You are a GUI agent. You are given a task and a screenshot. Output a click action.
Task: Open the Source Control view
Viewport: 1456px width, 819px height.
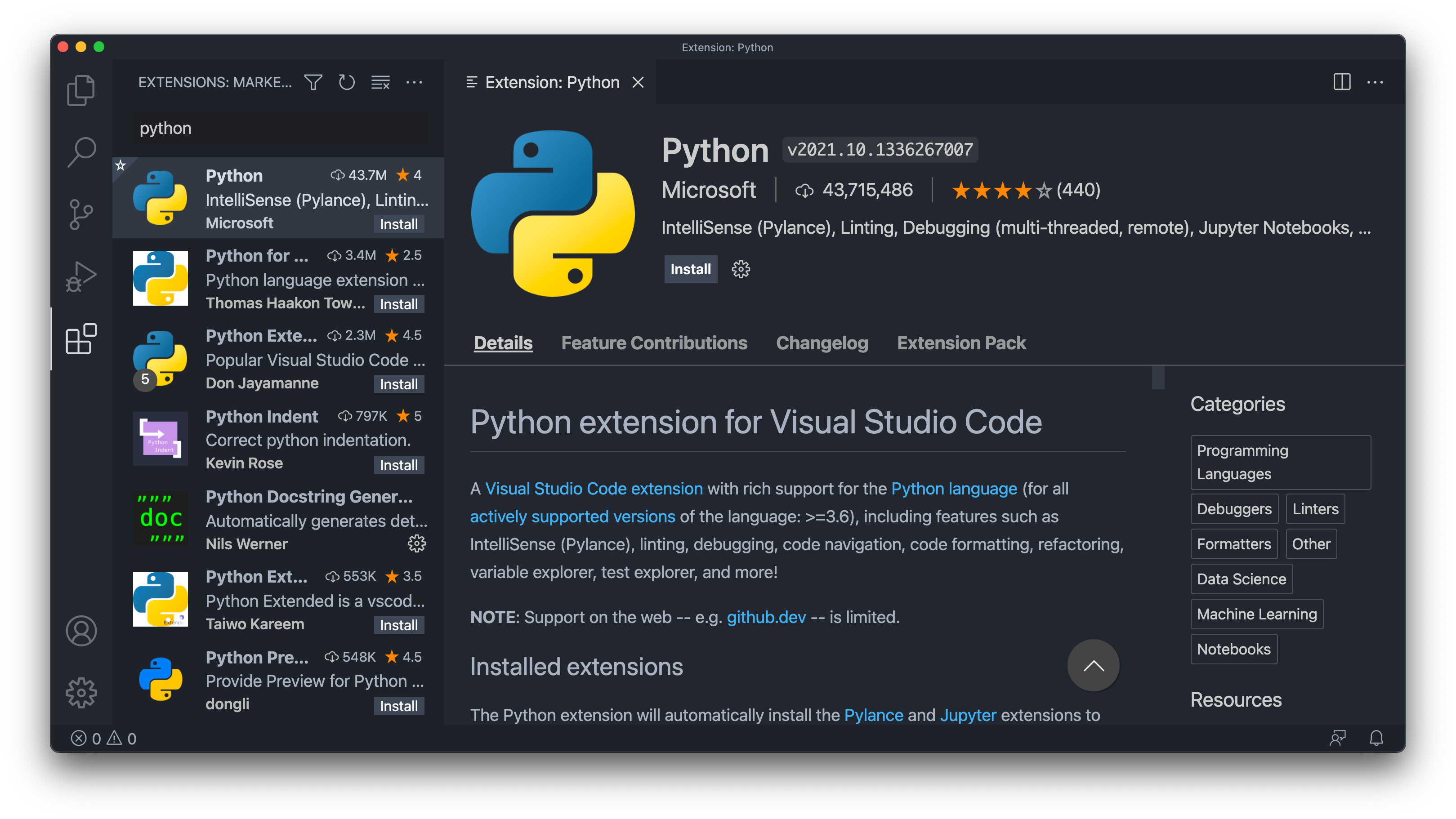(81, 214)
